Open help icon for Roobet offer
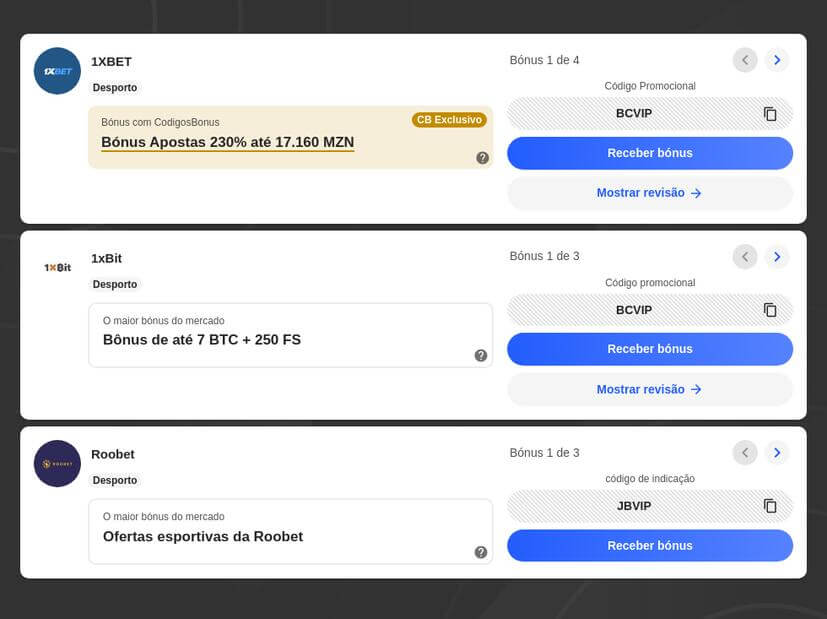The image size is (827, 619). (481, 552)
